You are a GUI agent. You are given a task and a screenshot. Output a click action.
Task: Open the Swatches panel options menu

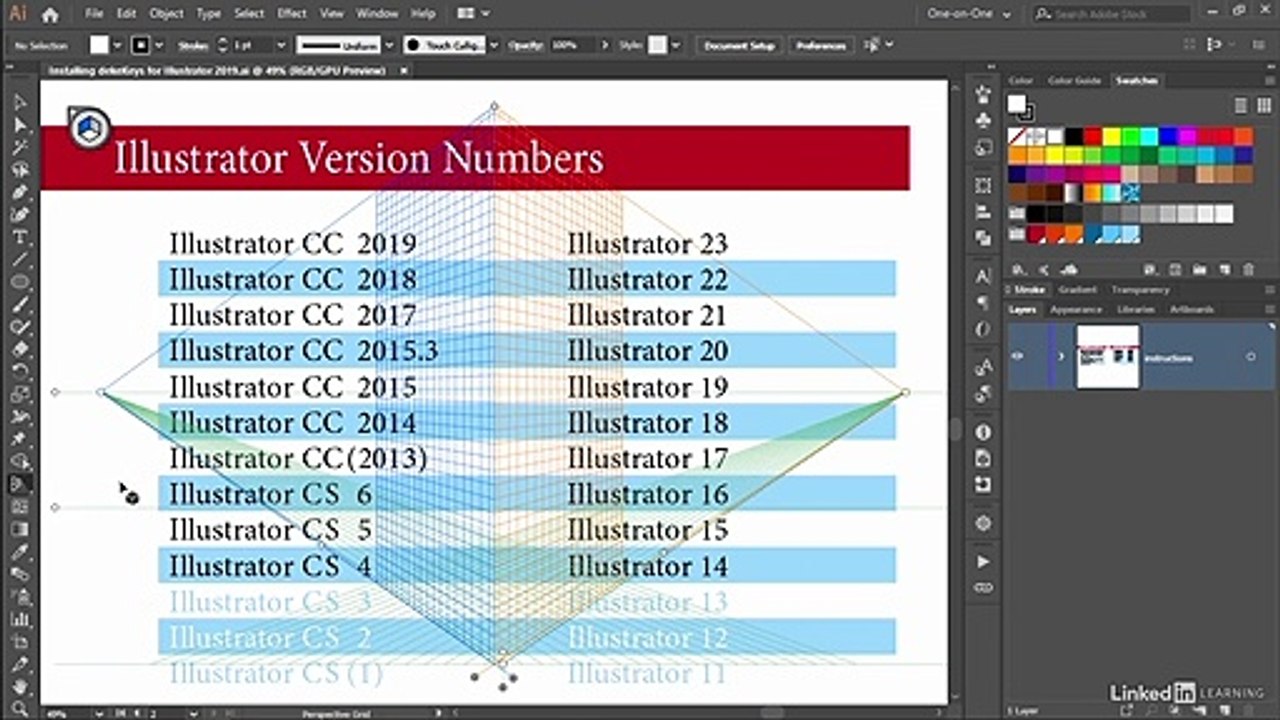(x=1269, y=80)
